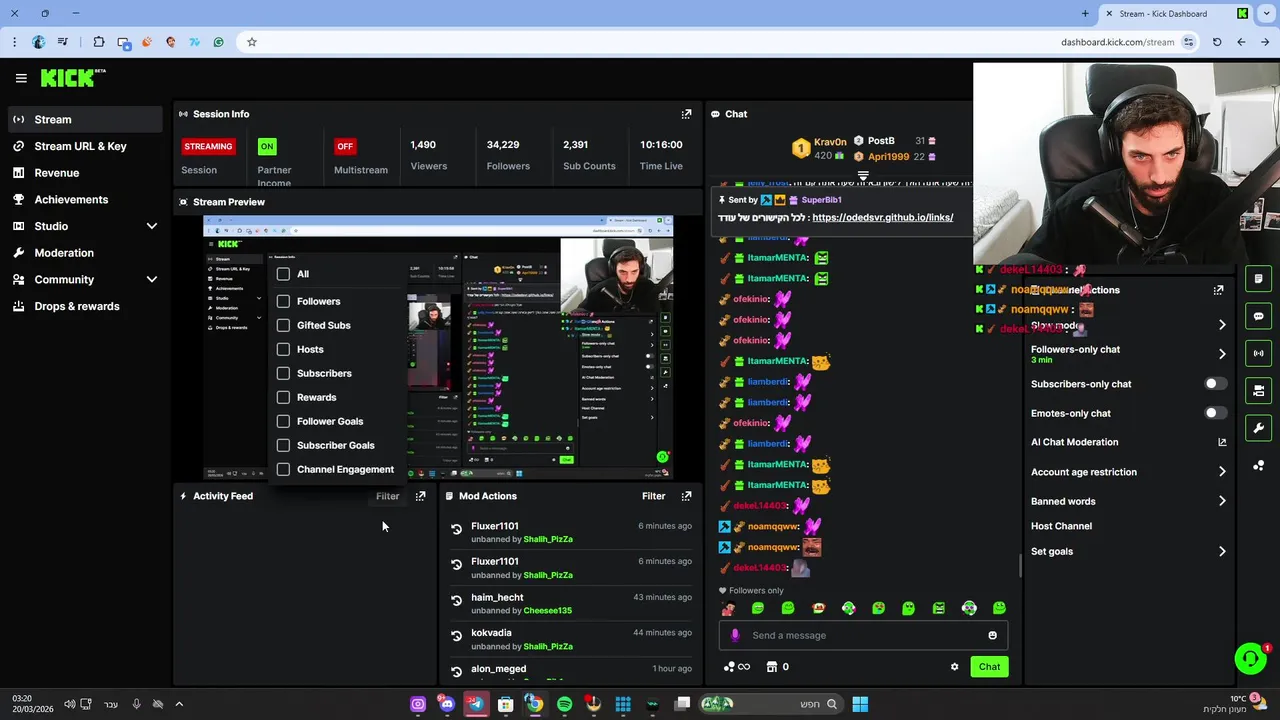Check the Gifted Subs filter checkbox
Viewport: 1280px width, 720px height.
[x=283, y=325]
